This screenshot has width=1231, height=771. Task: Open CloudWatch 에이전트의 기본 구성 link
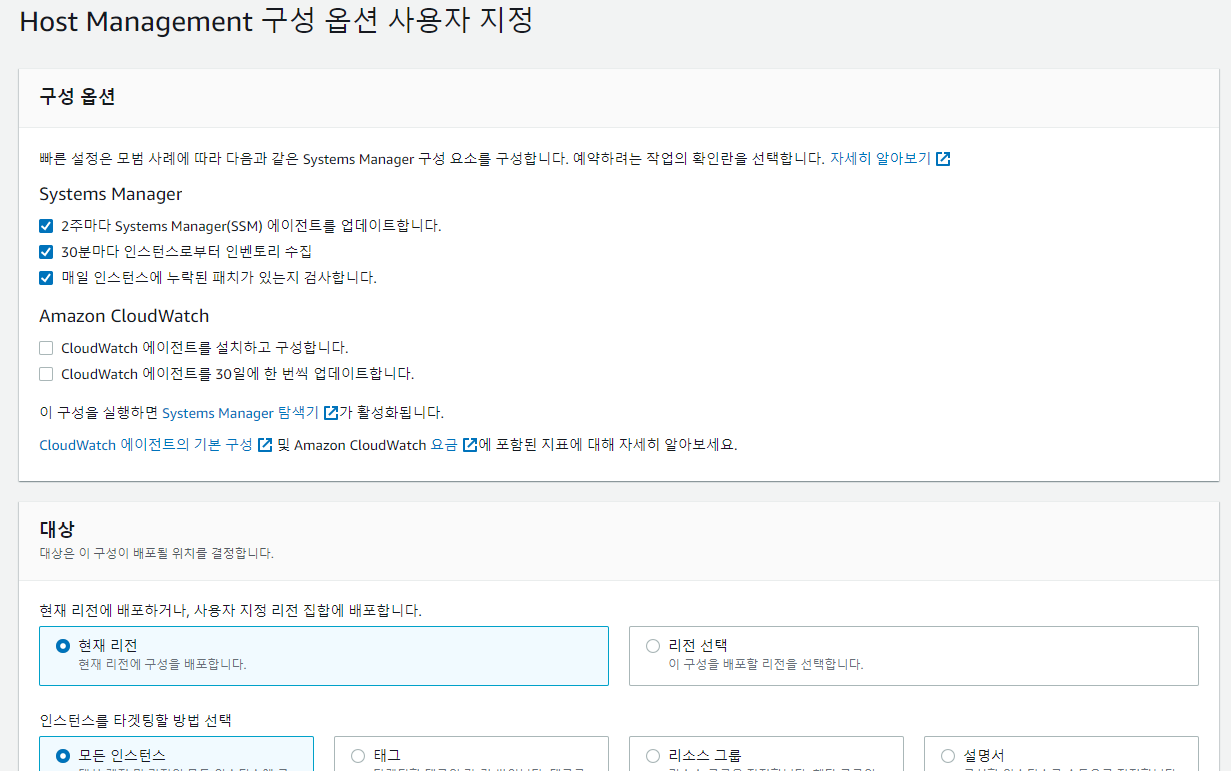[146, 445]
